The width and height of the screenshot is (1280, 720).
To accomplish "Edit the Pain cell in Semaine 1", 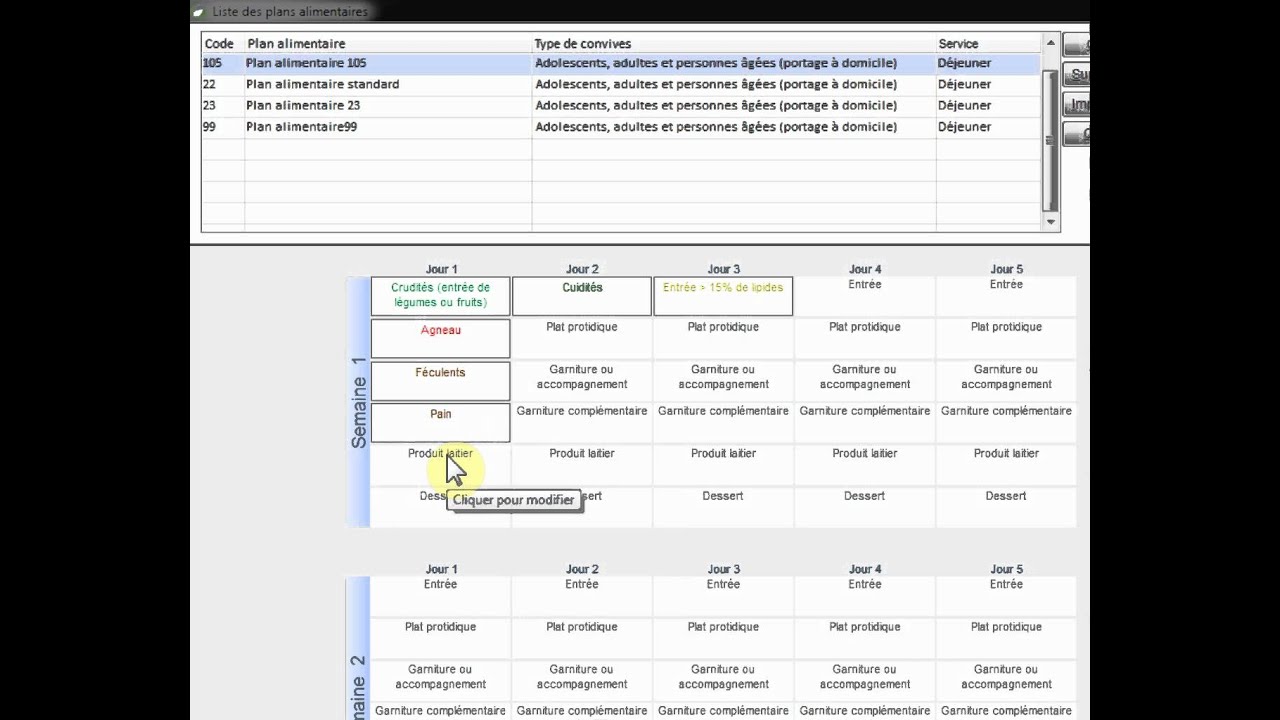I will (x=440, y=422).
